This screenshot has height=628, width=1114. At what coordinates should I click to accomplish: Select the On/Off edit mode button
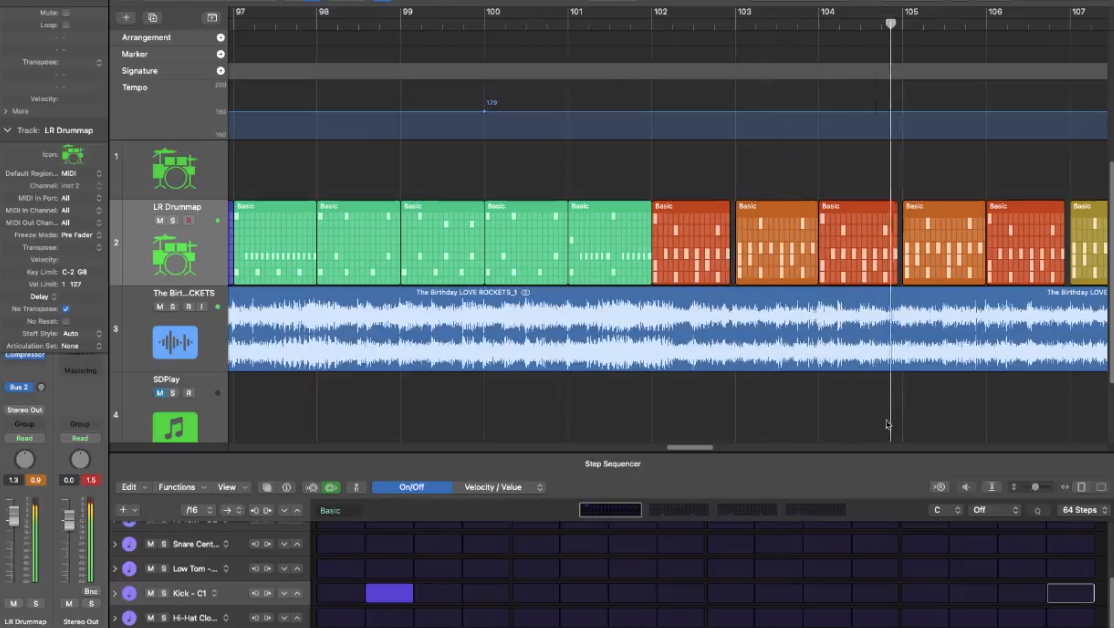(x=411, y=487)
